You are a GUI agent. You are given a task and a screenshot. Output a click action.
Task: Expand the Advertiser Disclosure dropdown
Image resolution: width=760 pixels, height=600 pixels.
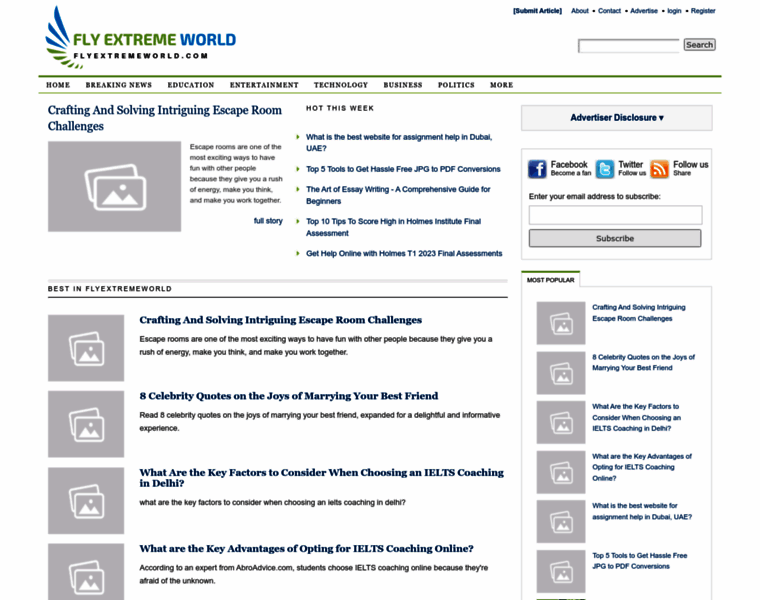click(617, 118)
